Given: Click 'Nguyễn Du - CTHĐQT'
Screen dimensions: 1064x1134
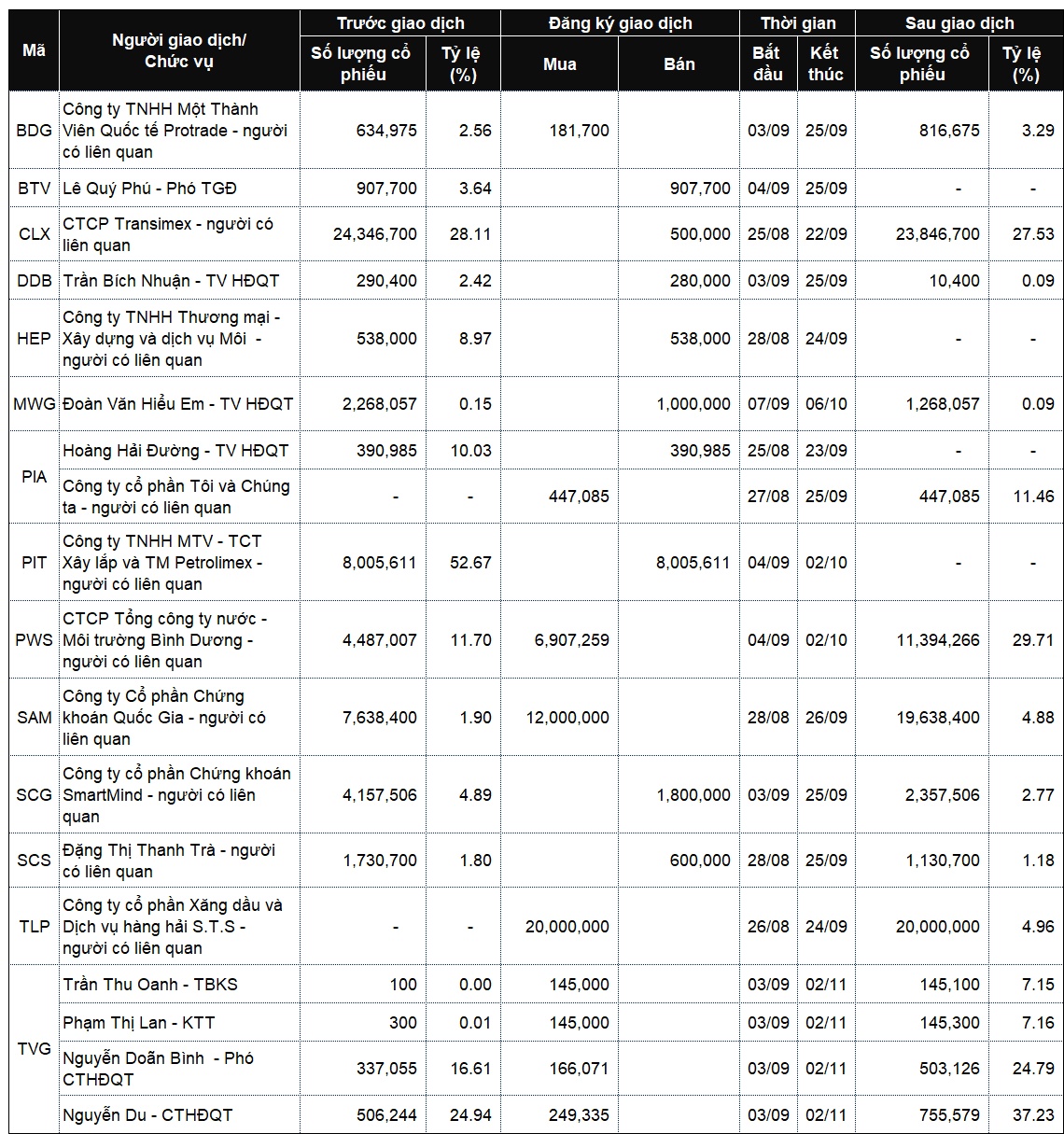Looking at the screenshot, I should [147, 1115].
